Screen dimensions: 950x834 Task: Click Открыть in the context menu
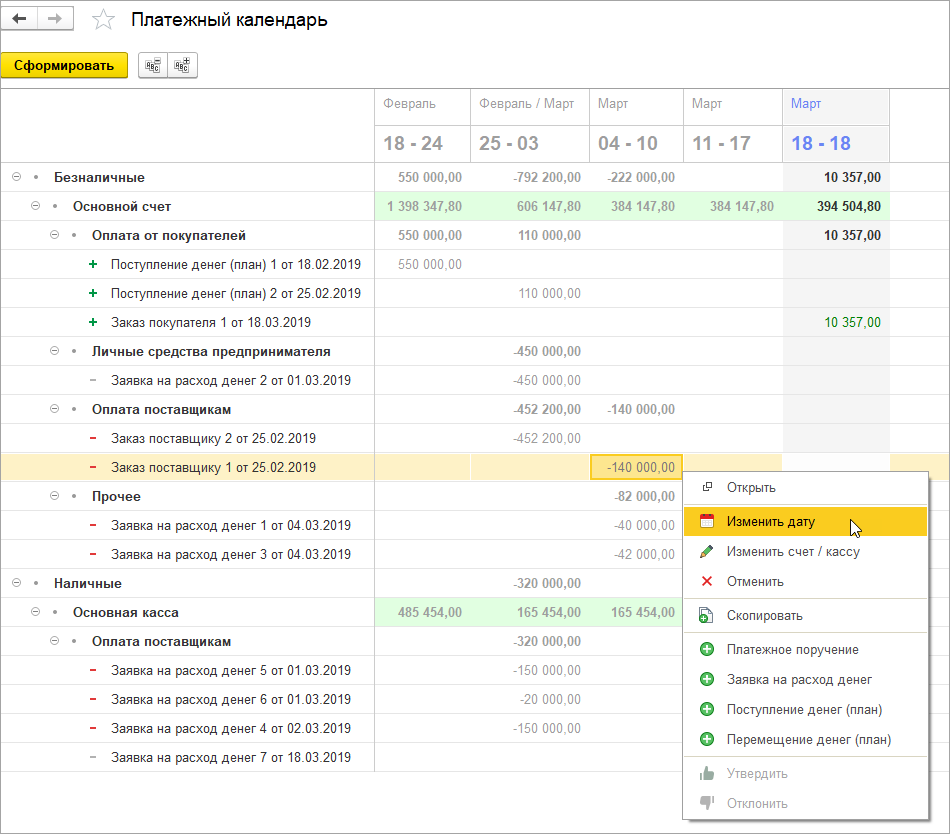coord(751,488)
